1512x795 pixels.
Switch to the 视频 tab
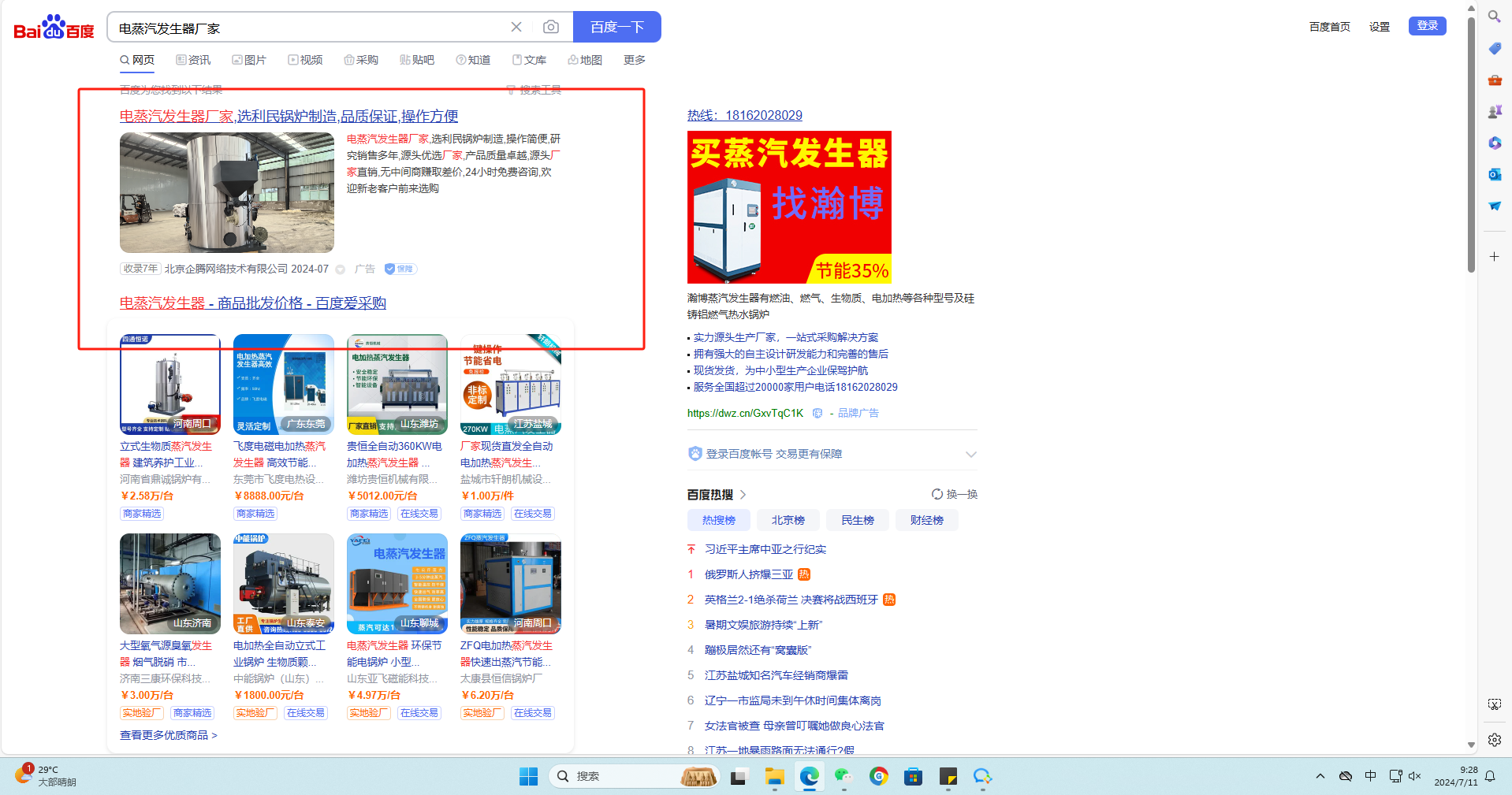(x=305, y=60)
